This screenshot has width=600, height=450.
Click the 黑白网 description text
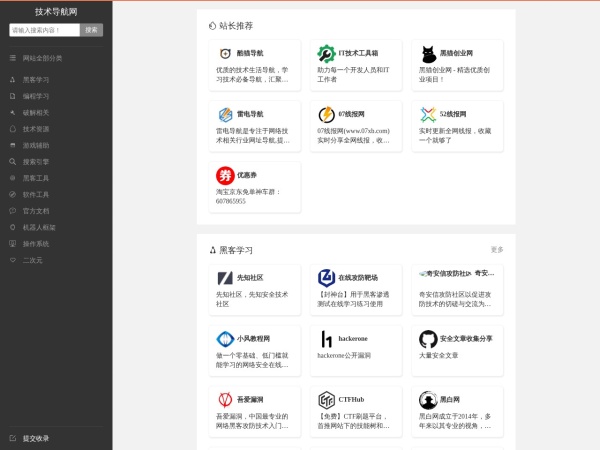(x=455, y=421)
